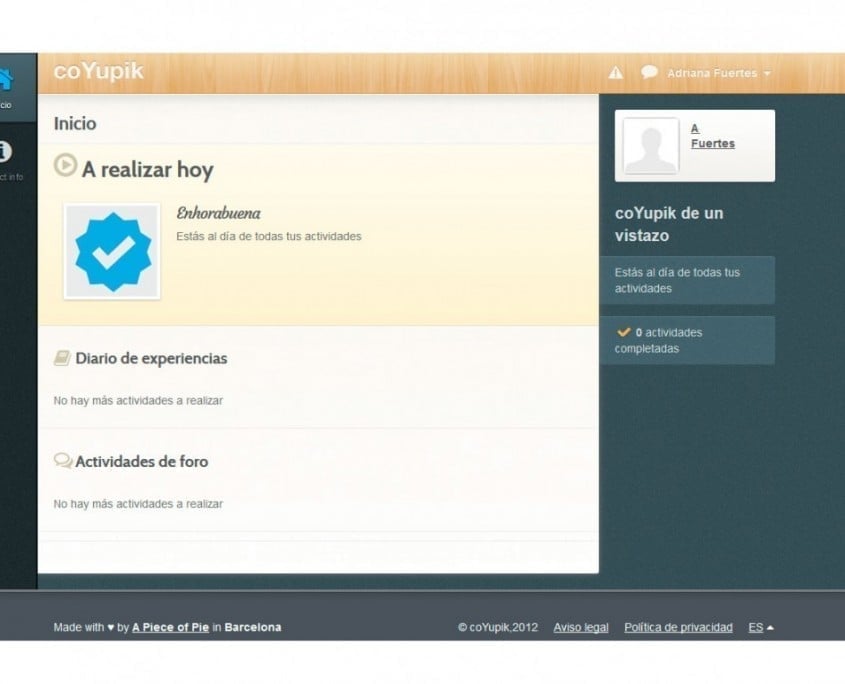Open the messages speech bubble icon
The height and width of the screenshot is (684, 845).
point(649,72)
